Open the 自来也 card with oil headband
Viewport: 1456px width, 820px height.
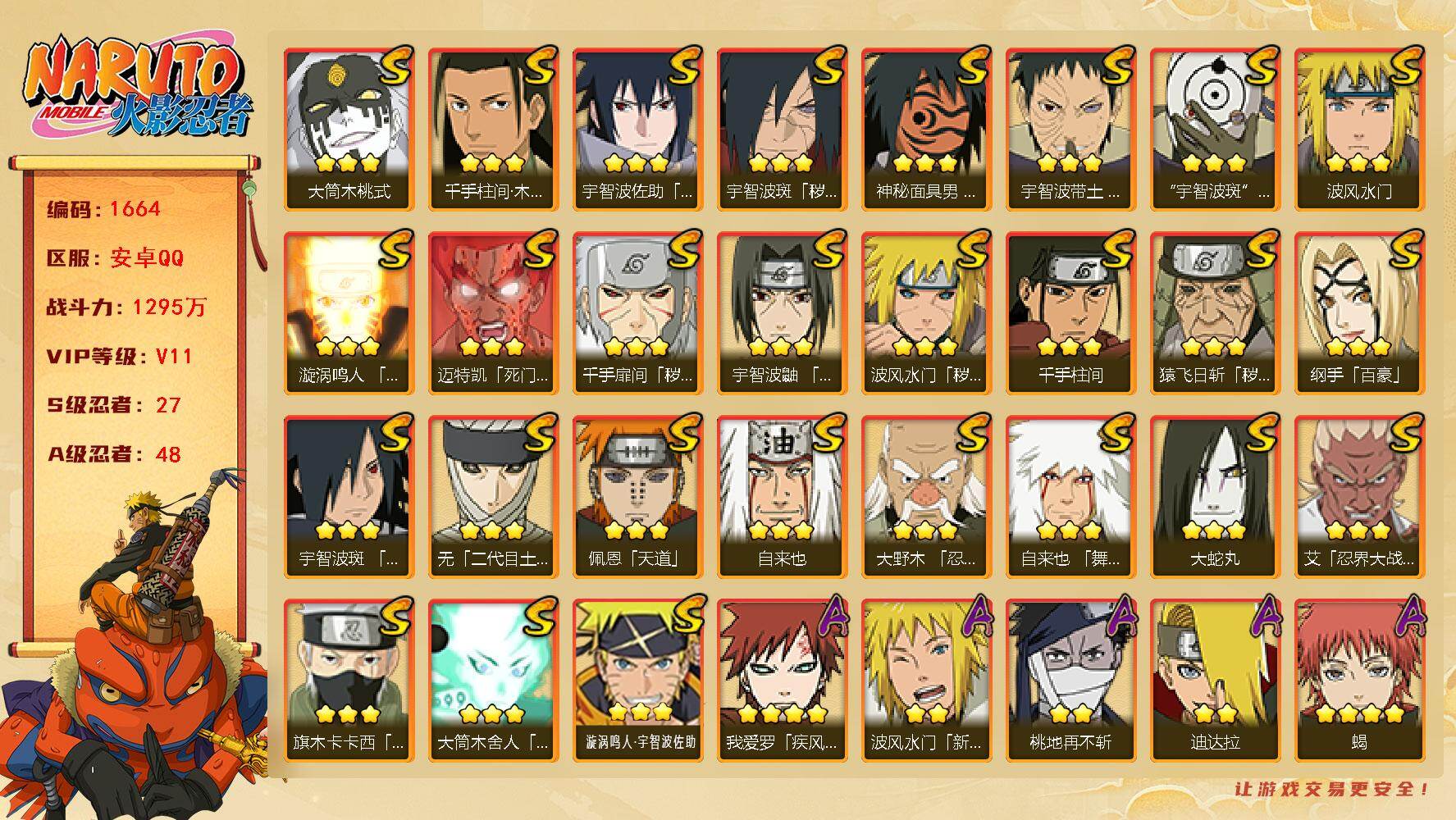point(782,497)
